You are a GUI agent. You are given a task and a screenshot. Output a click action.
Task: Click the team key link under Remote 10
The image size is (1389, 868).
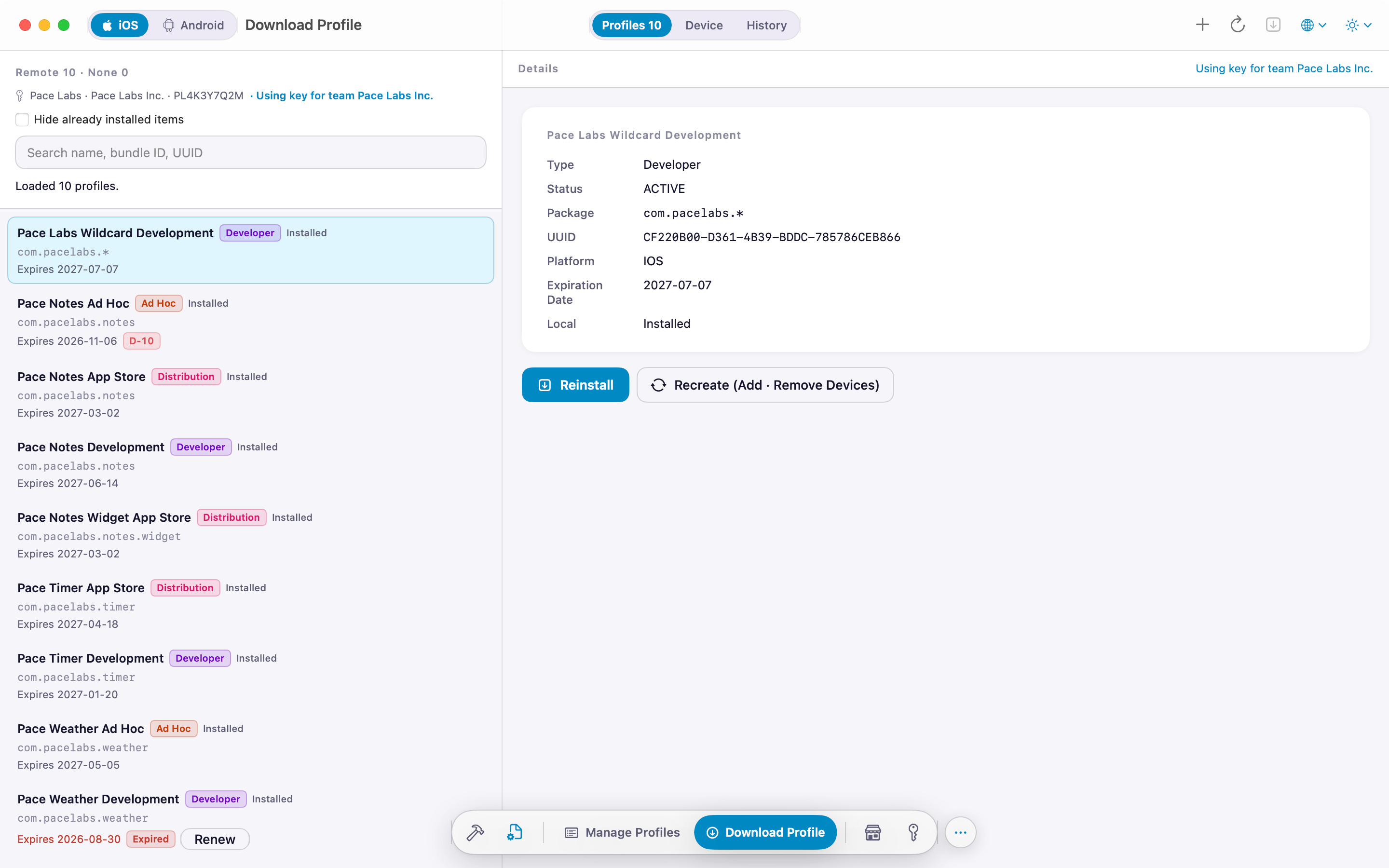344,96
